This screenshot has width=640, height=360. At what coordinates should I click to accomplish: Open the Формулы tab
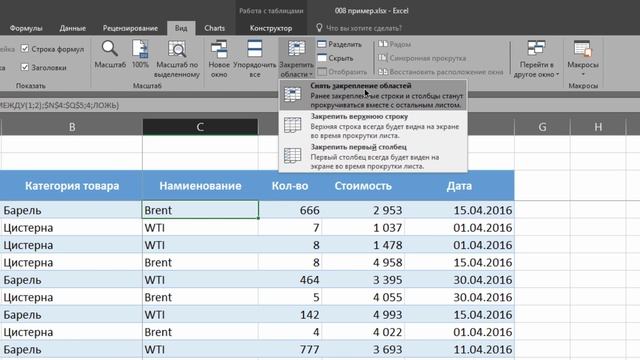click(26, 28)
